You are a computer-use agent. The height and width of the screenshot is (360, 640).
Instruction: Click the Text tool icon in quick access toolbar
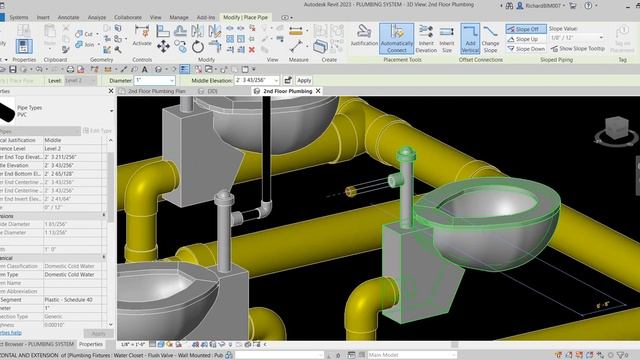pos(144,69)
